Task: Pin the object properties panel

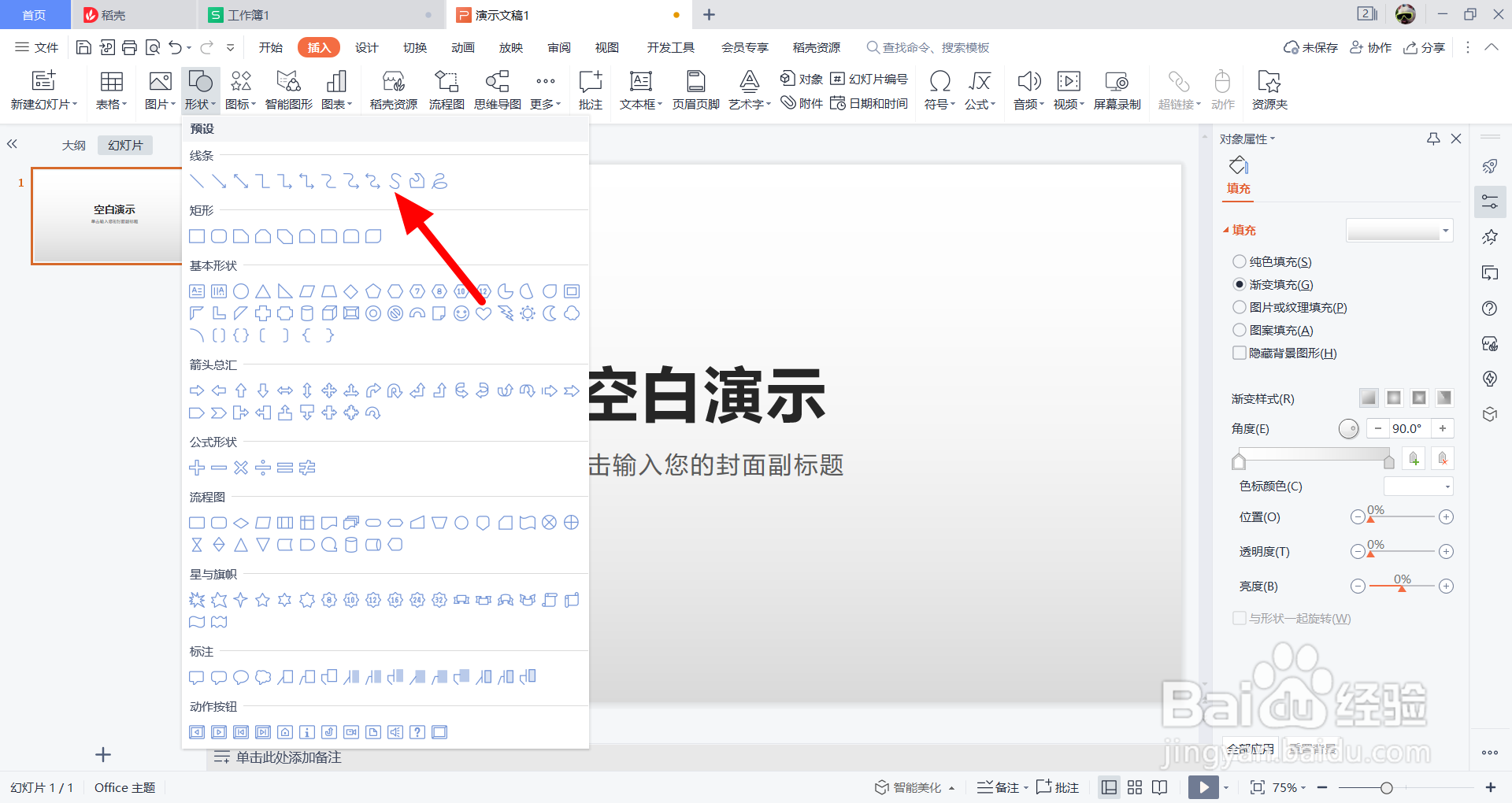Action: click(1433, 139)
